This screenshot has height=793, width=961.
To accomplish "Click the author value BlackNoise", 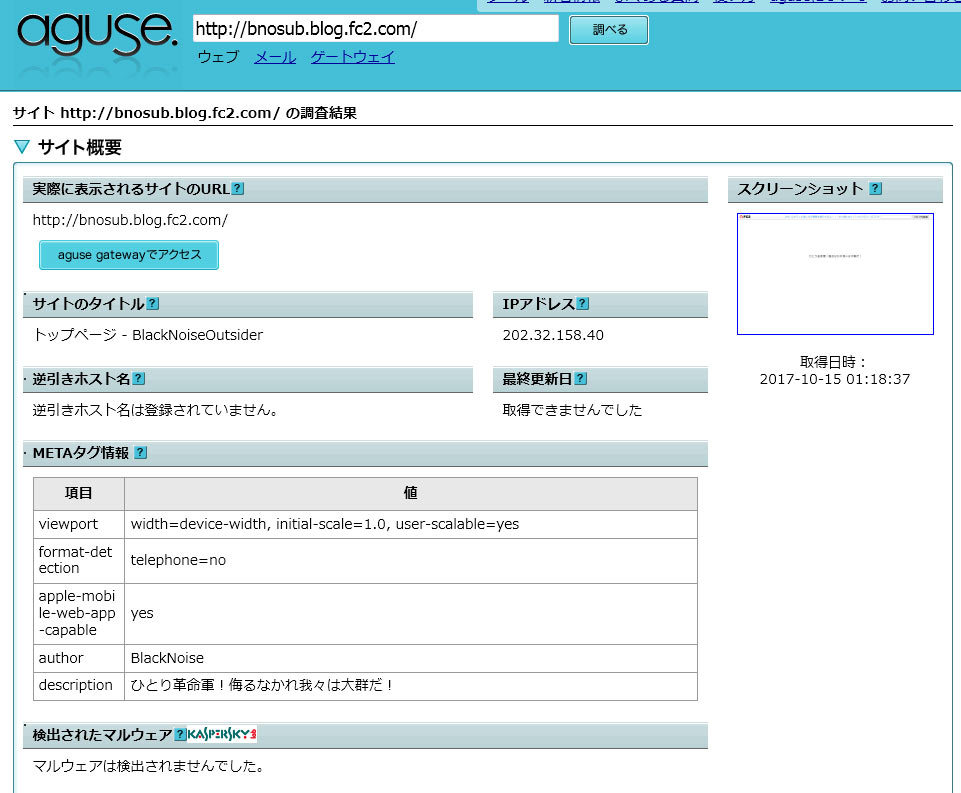I will [167, 658].
